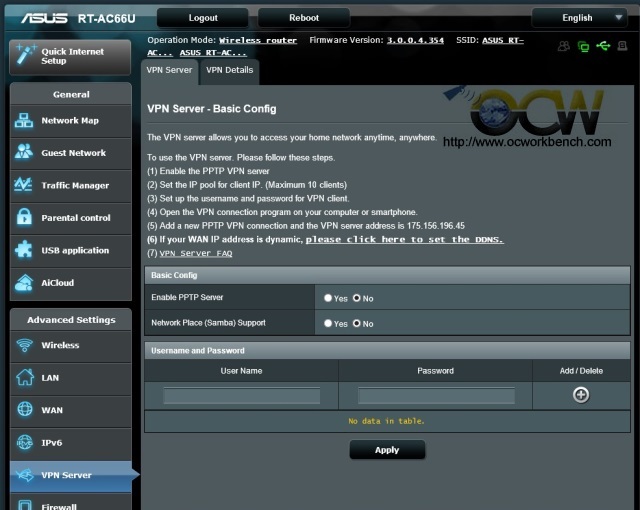Click the LAN house icon

(25, 377)
